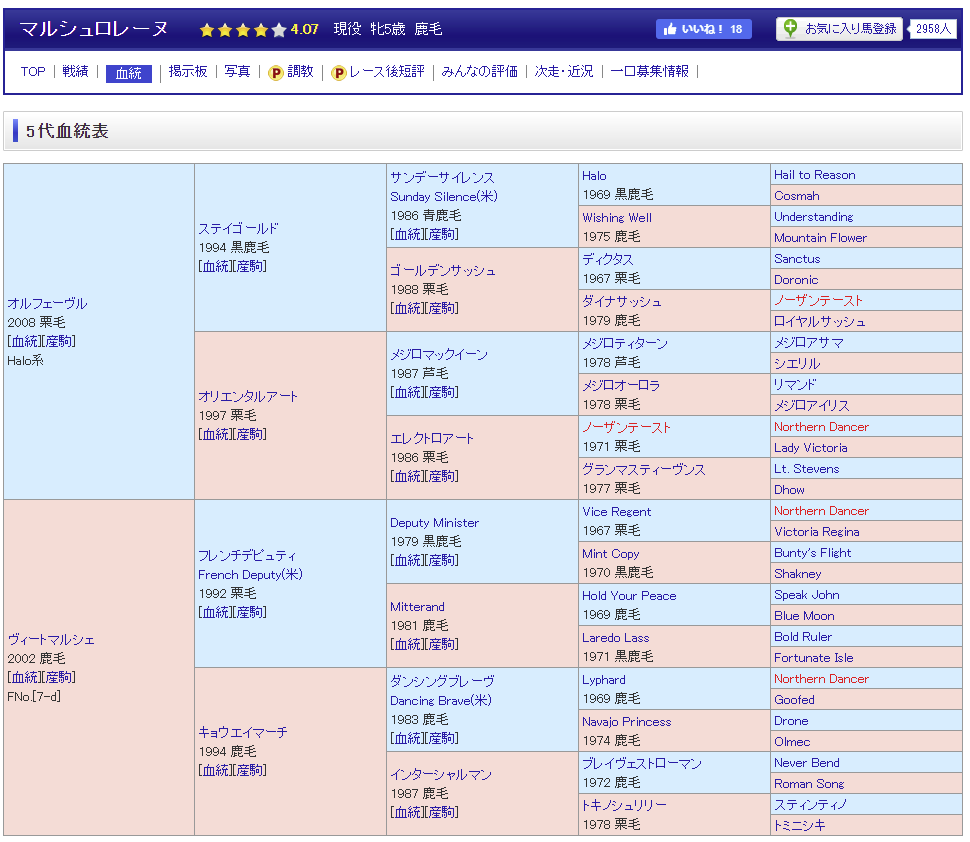
Task: Open the 調教 tab
Action: [x=300, y=72]
